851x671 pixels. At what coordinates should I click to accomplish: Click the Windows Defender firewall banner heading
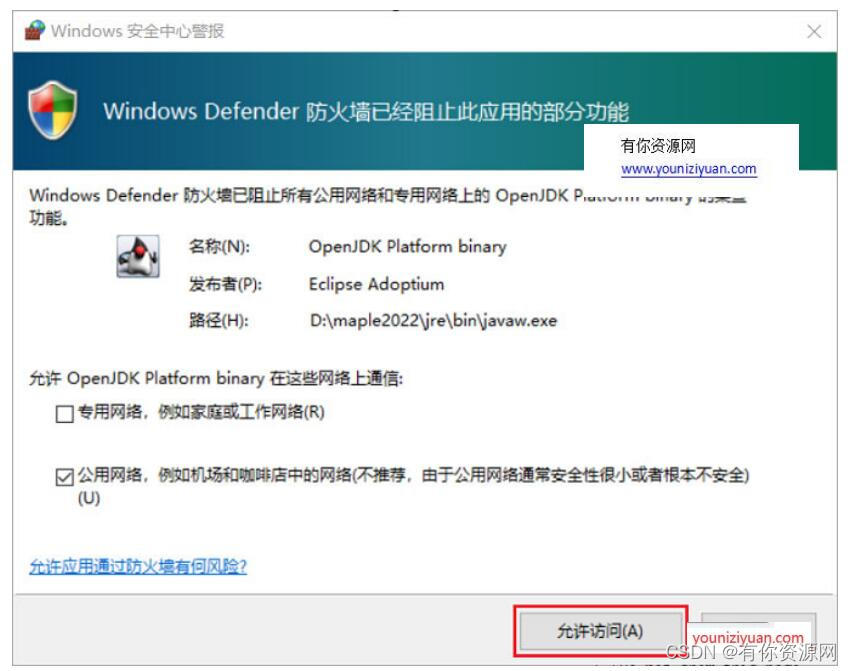366,111
